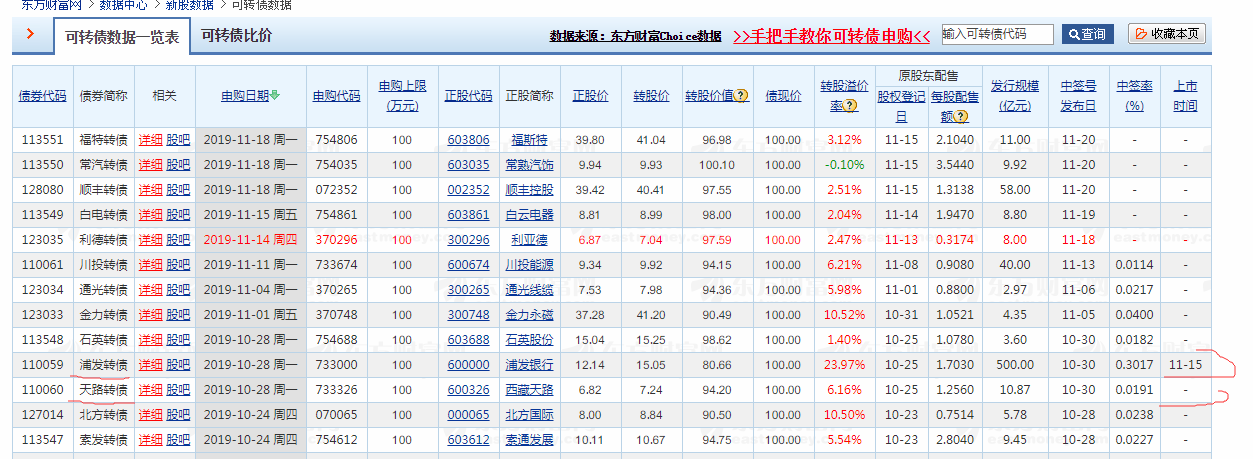Click the help icon next to 转股价值
1253x459 pixels.
[x=741, y=96]
